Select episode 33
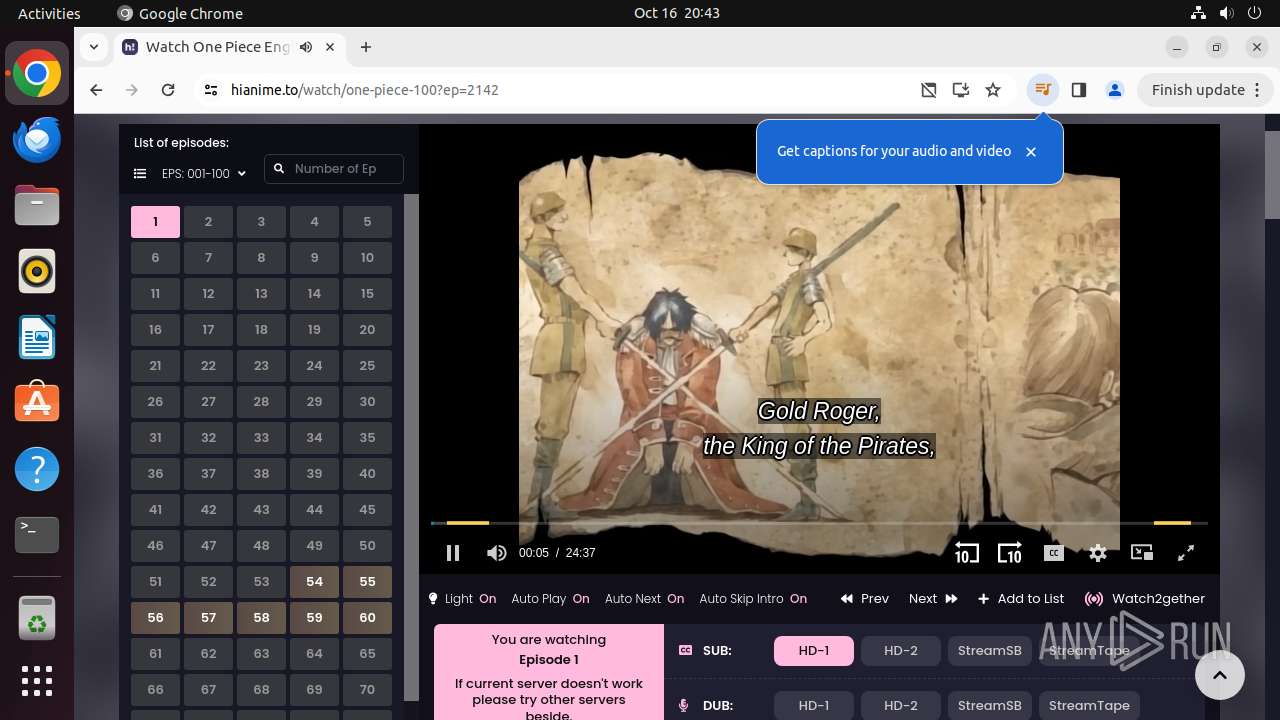Screen dimensions: 1280x720 pyautogui.click(x=261, y=438)
